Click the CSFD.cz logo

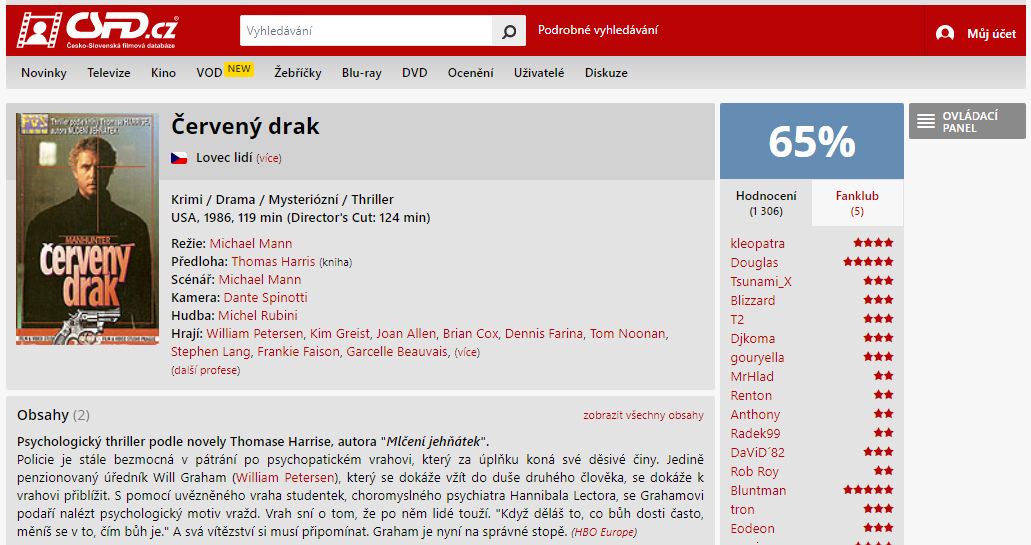click(97, 30)
